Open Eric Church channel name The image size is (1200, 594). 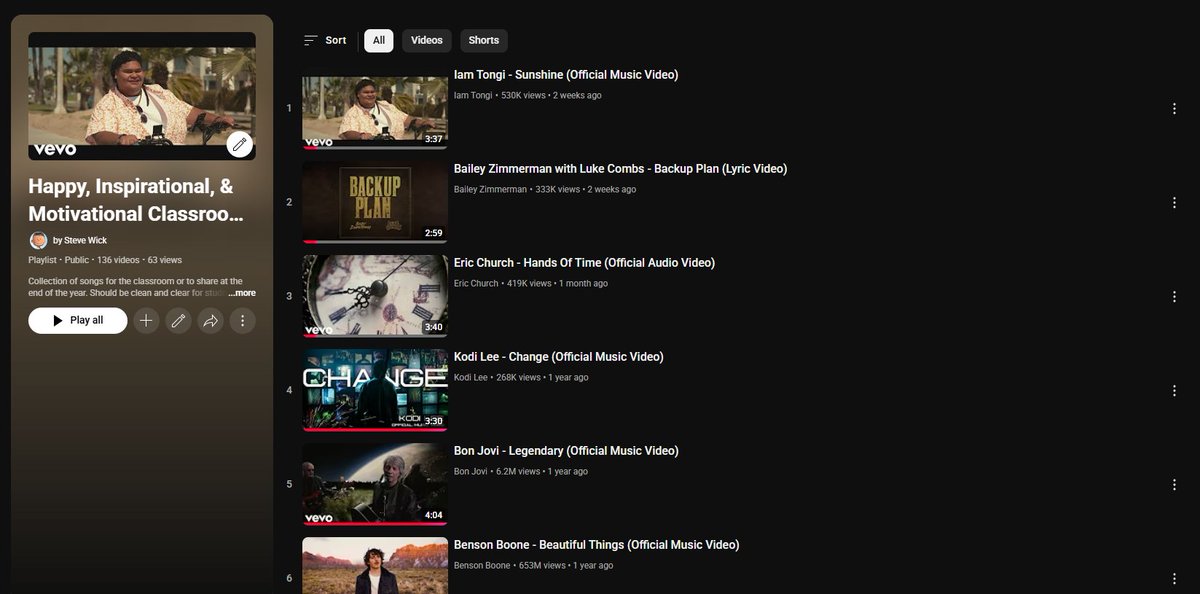[476, 284]
